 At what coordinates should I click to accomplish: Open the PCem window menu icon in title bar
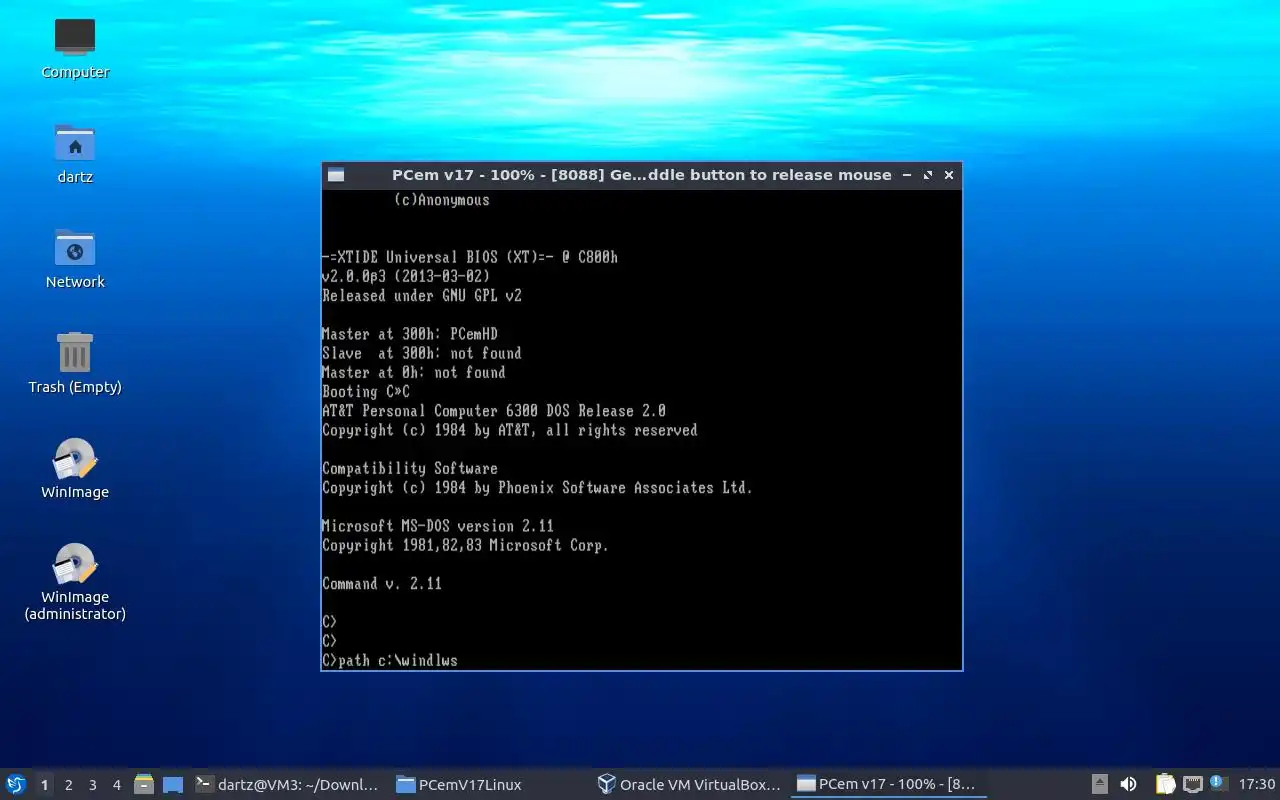coord(336,175)
